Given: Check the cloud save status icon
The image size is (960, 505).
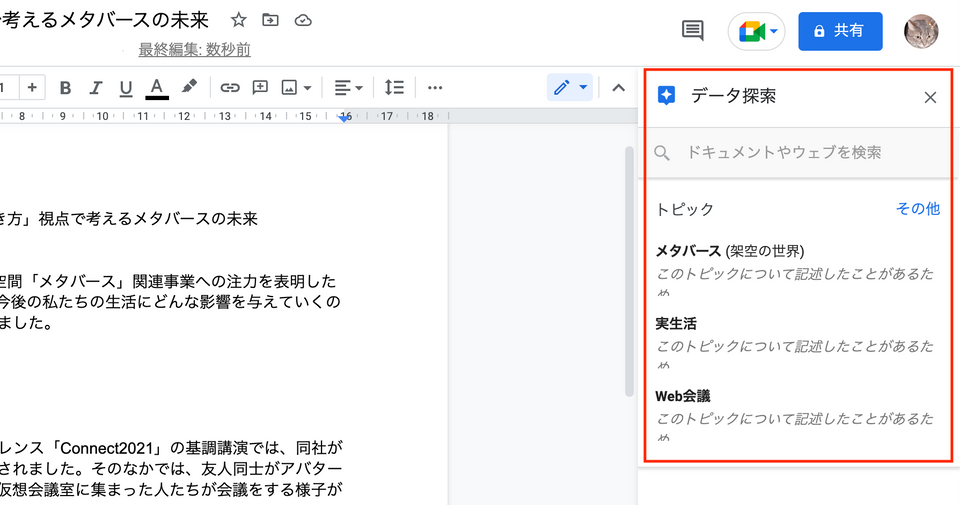Looking at the screenshot, I should (303, 21).
